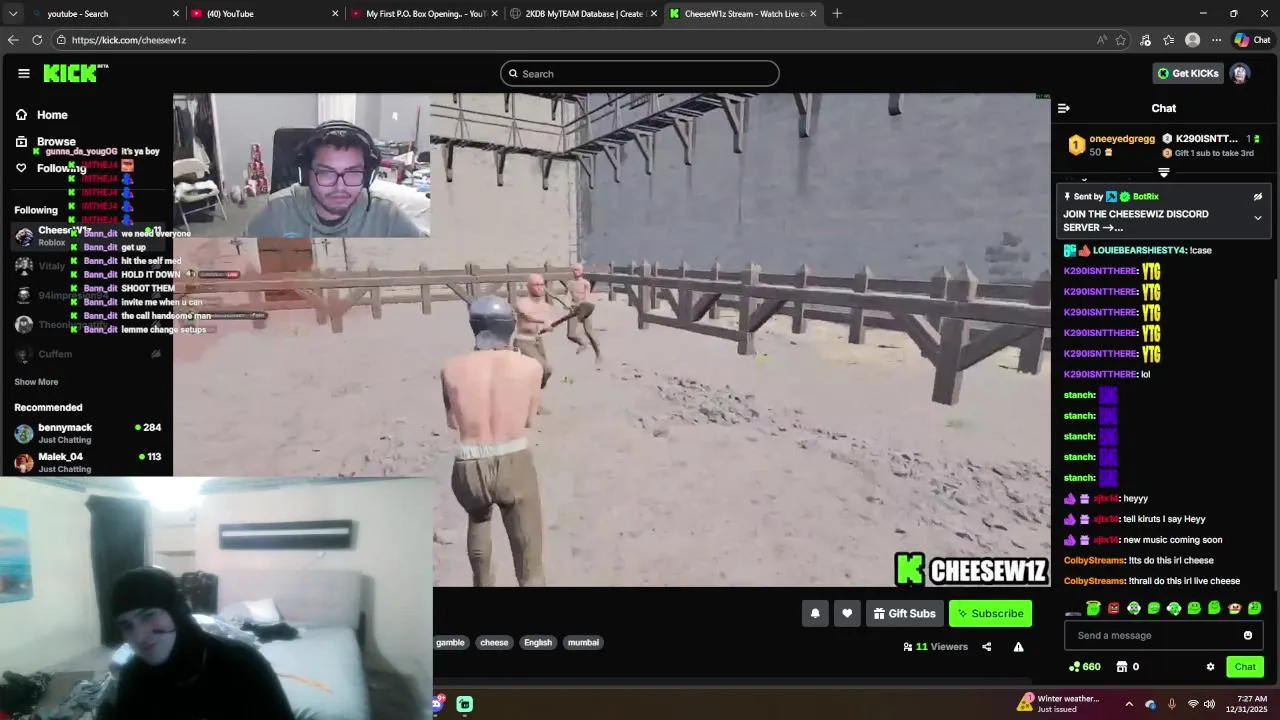Screen dimensions: 1280x720
Task: Open browser settings and more menu
Action: [1216, 40]
